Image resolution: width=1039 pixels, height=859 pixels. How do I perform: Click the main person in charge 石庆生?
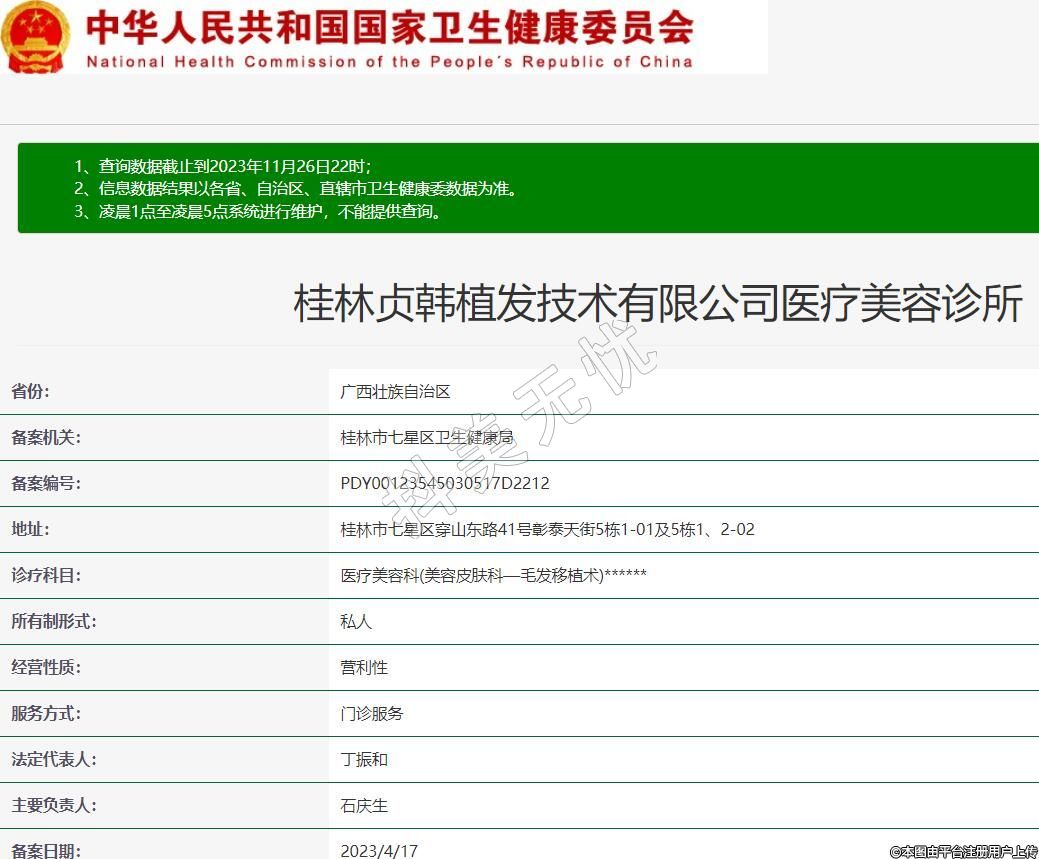coord(364,805)
